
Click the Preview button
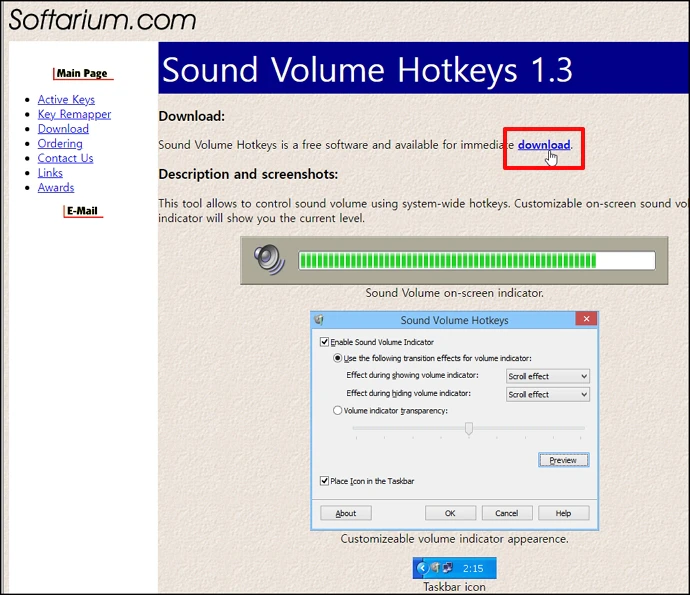[x=563, y=460]
